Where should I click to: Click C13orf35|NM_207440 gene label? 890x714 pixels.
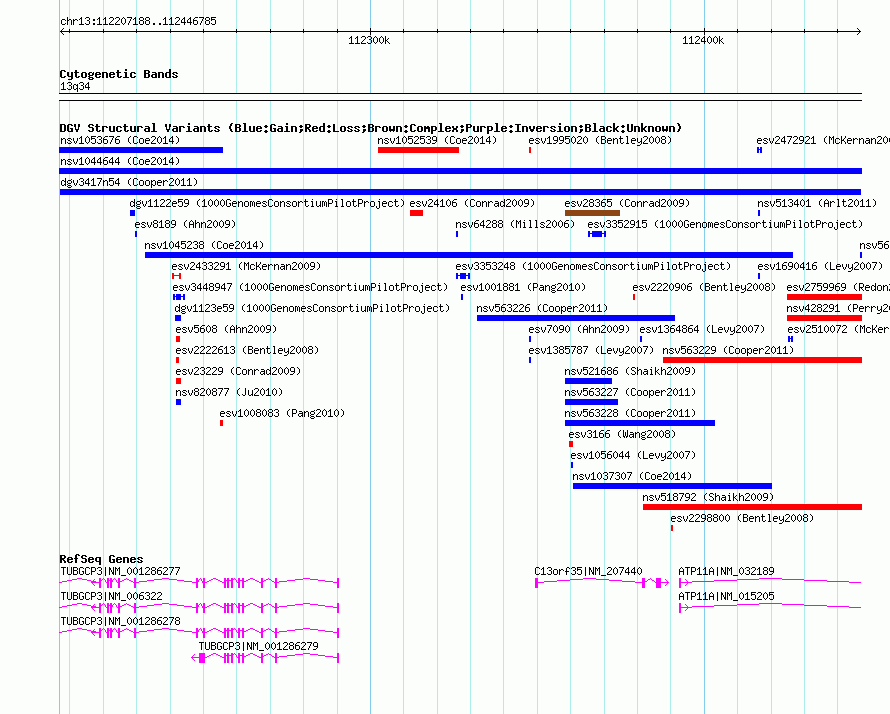click(x=589, y=571)
